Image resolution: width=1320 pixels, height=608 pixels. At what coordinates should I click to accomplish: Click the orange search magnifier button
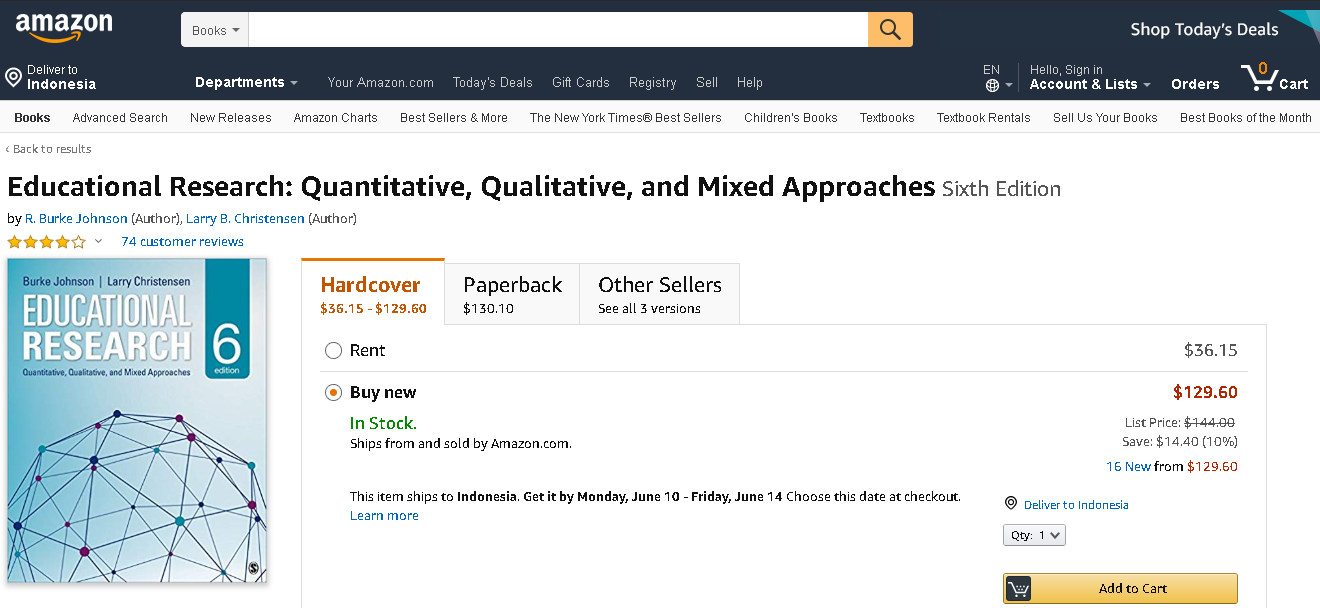coord(890,30)
